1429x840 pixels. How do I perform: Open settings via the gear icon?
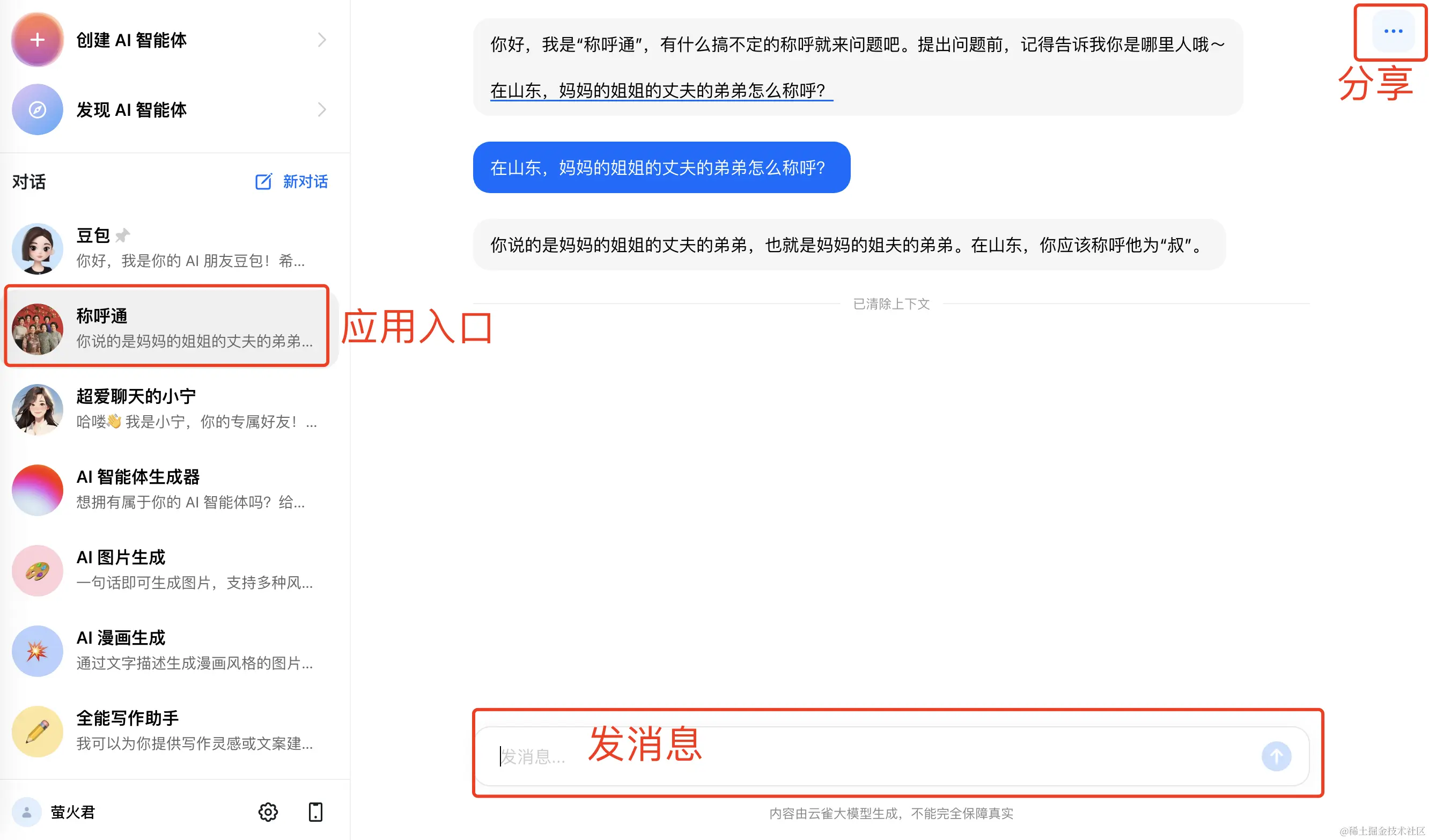click(x=268, y=812)
